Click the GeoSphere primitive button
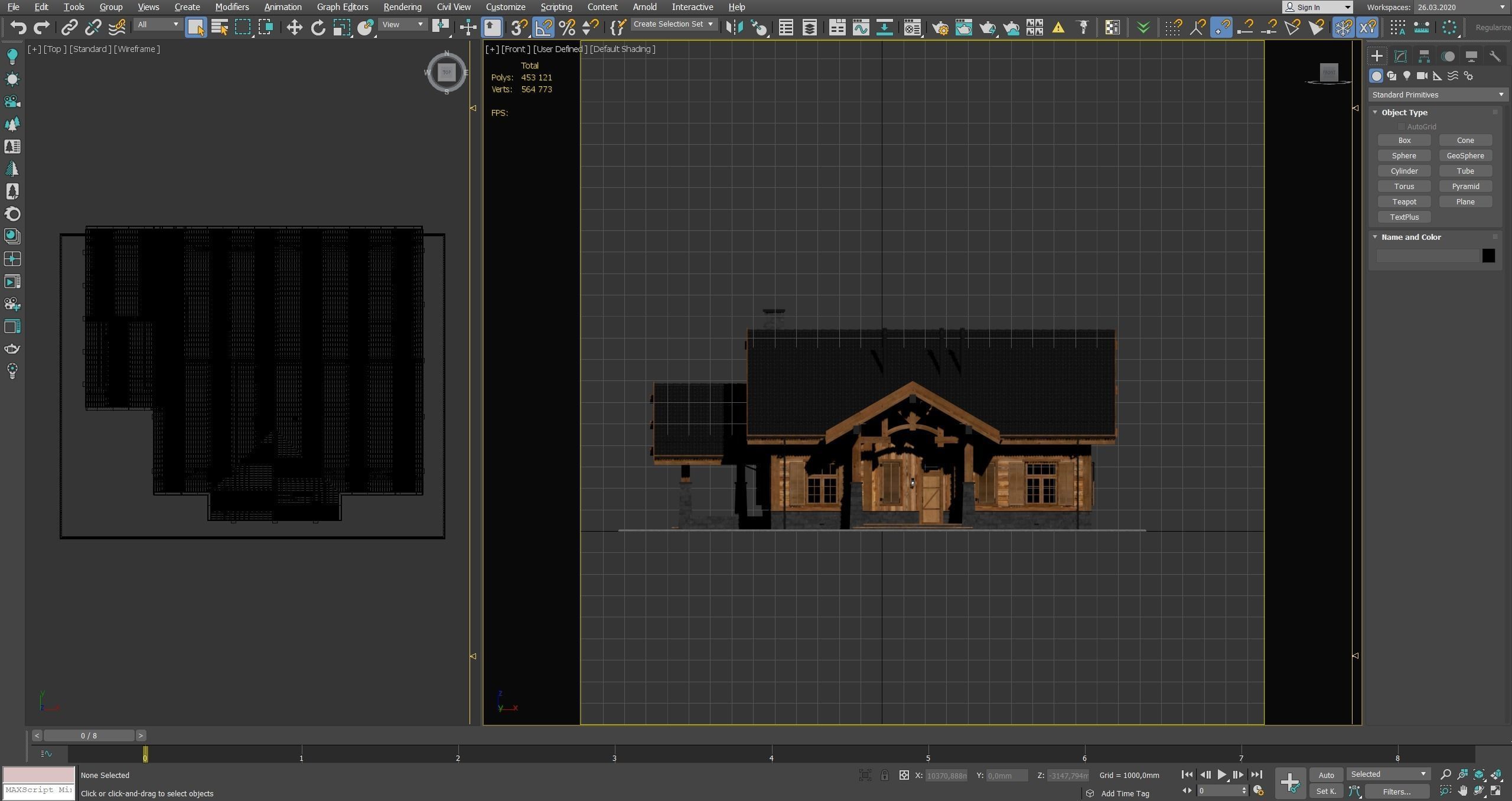 (1465, 155)
